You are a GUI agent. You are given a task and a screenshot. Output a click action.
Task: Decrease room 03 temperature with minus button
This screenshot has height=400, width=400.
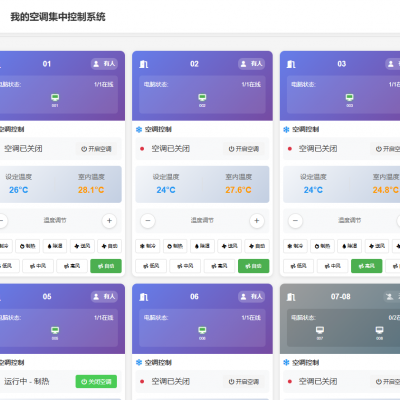[295, 221]
